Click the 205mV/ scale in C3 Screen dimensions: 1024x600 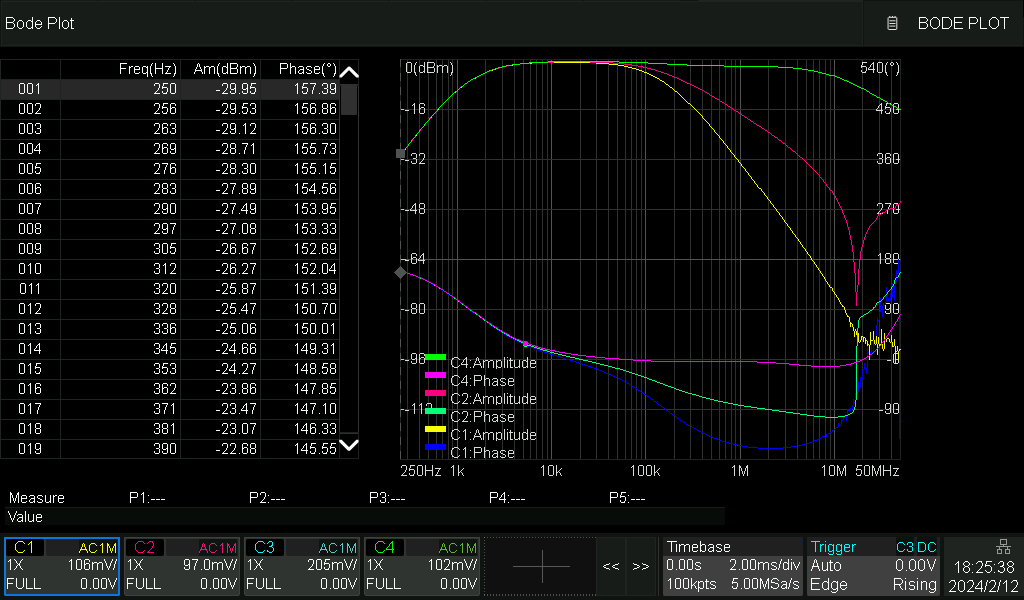point(332,565)
